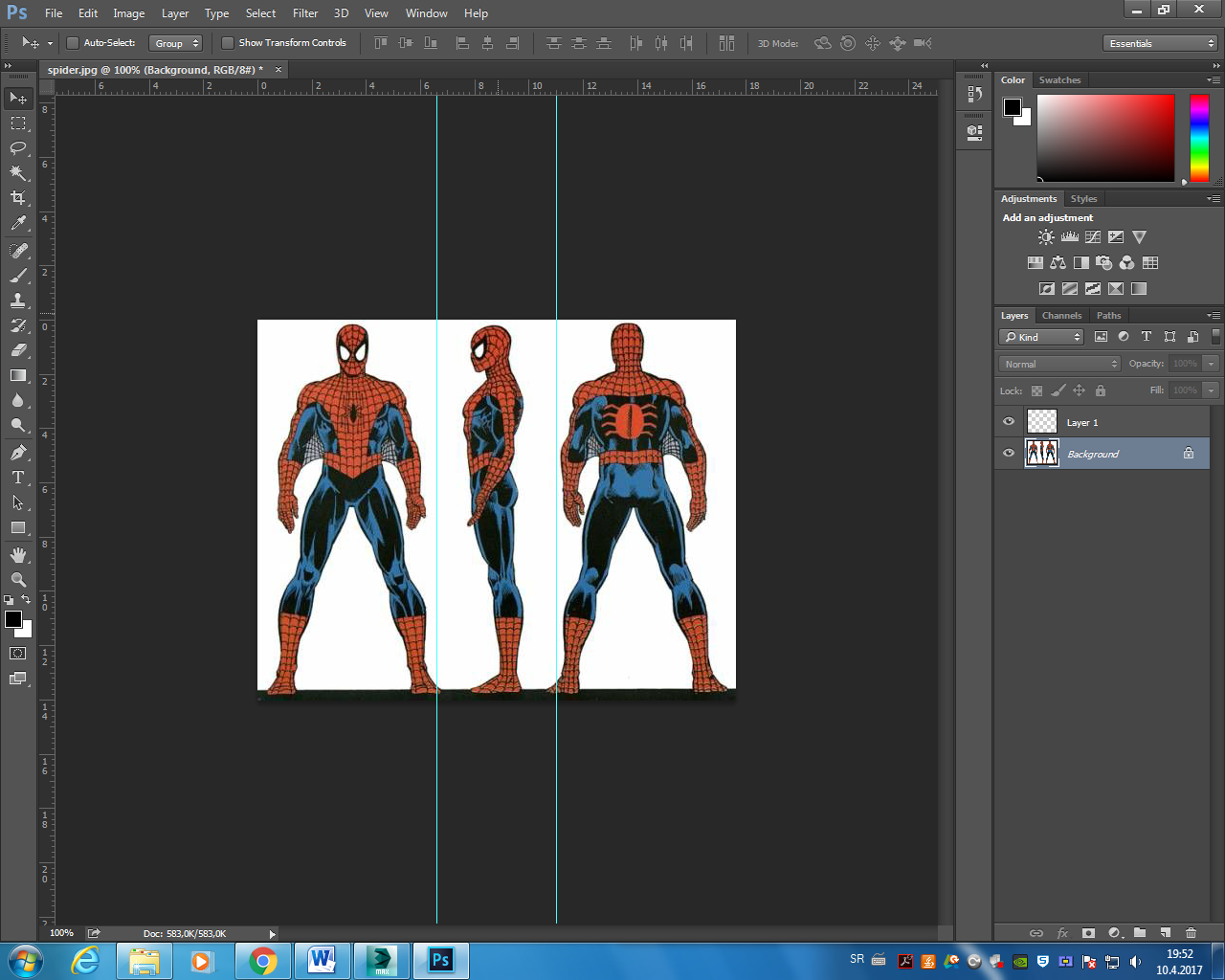Select the Horizontal Type tool

18,478
